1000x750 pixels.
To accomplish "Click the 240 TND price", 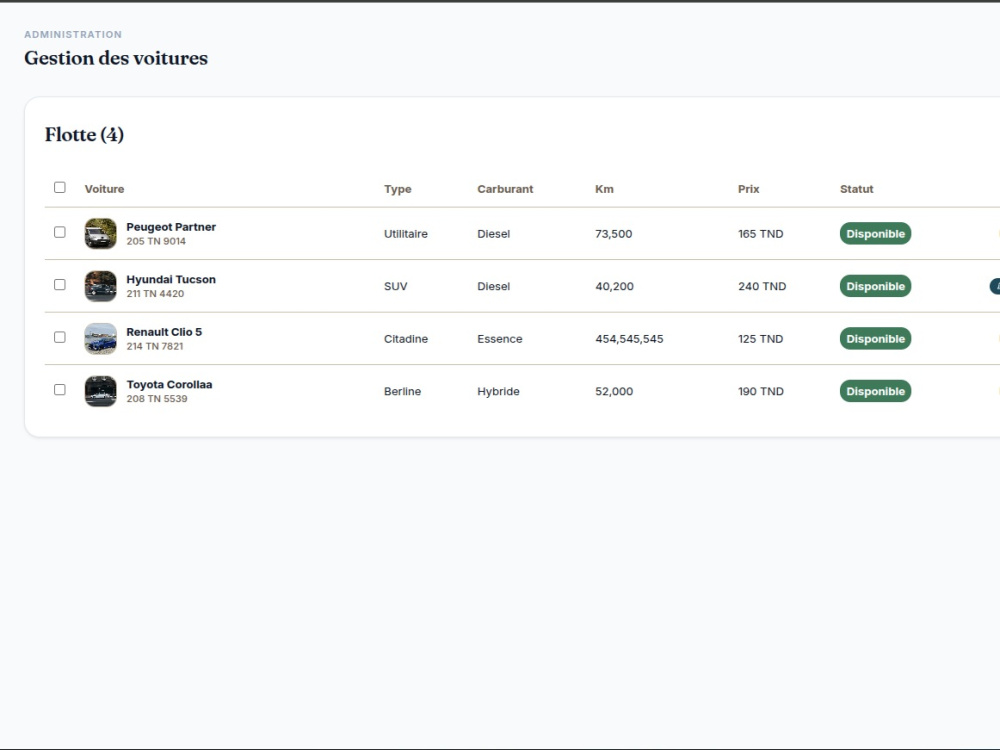I will point(762,286).
